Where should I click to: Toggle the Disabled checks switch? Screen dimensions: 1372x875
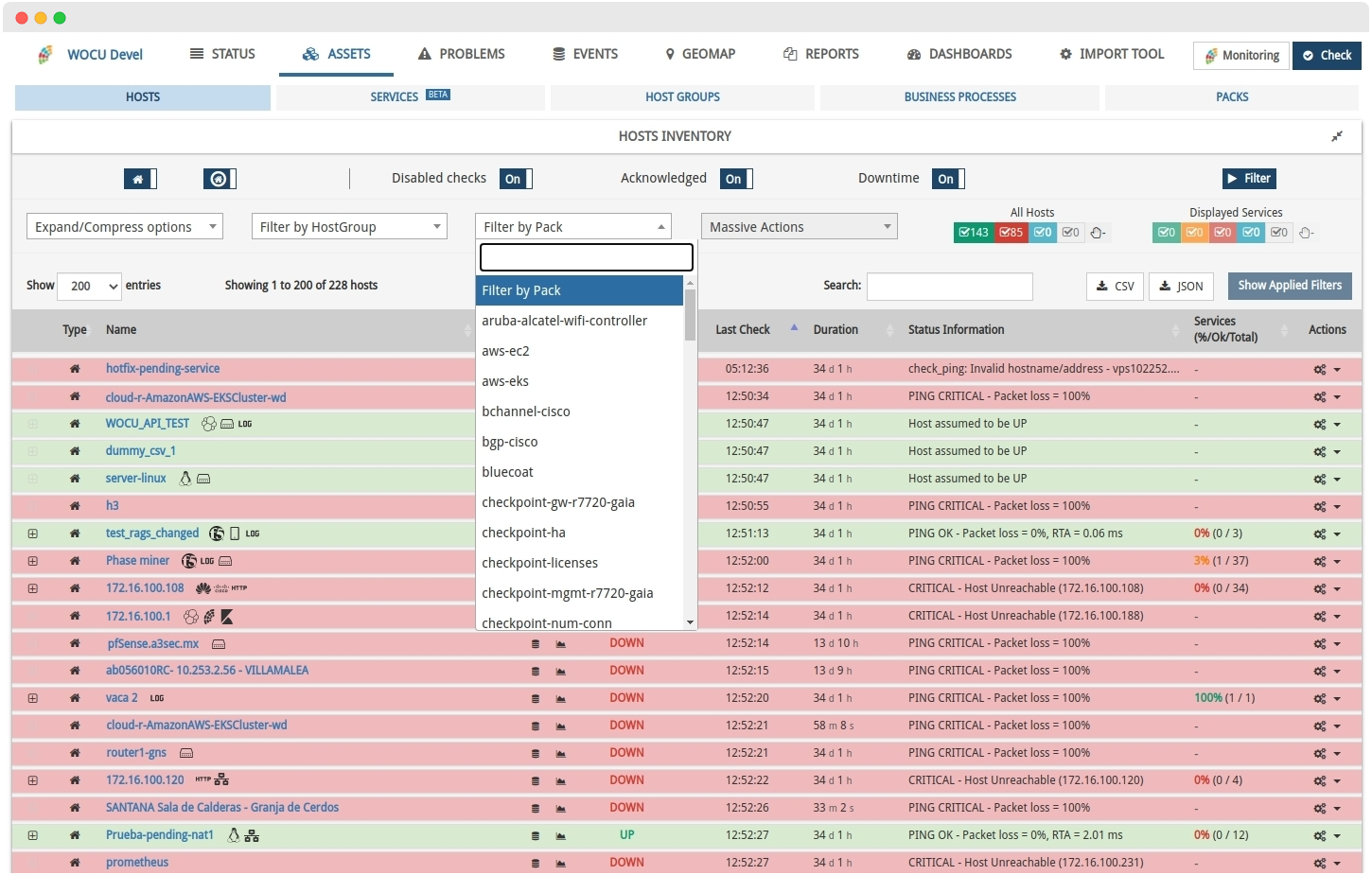(x=516, y=179)
